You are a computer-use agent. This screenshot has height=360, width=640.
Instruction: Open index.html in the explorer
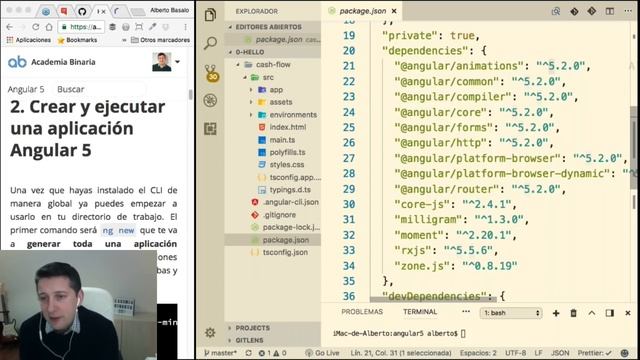point(288,127)
